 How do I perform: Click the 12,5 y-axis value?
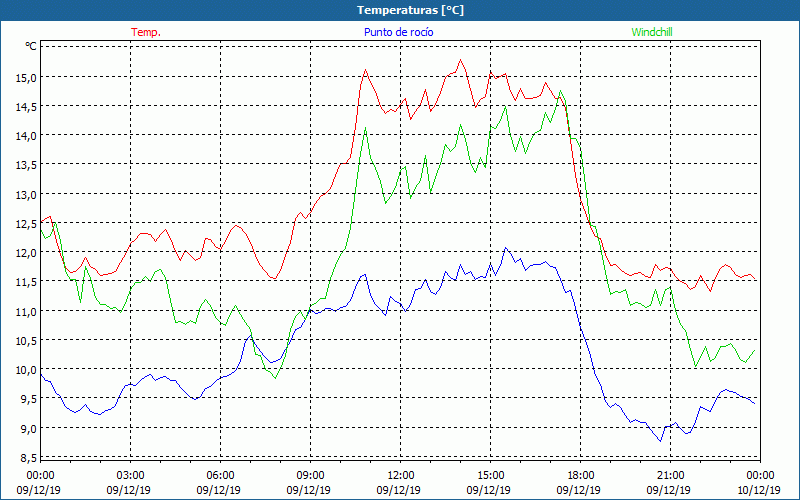coord(27,223)
